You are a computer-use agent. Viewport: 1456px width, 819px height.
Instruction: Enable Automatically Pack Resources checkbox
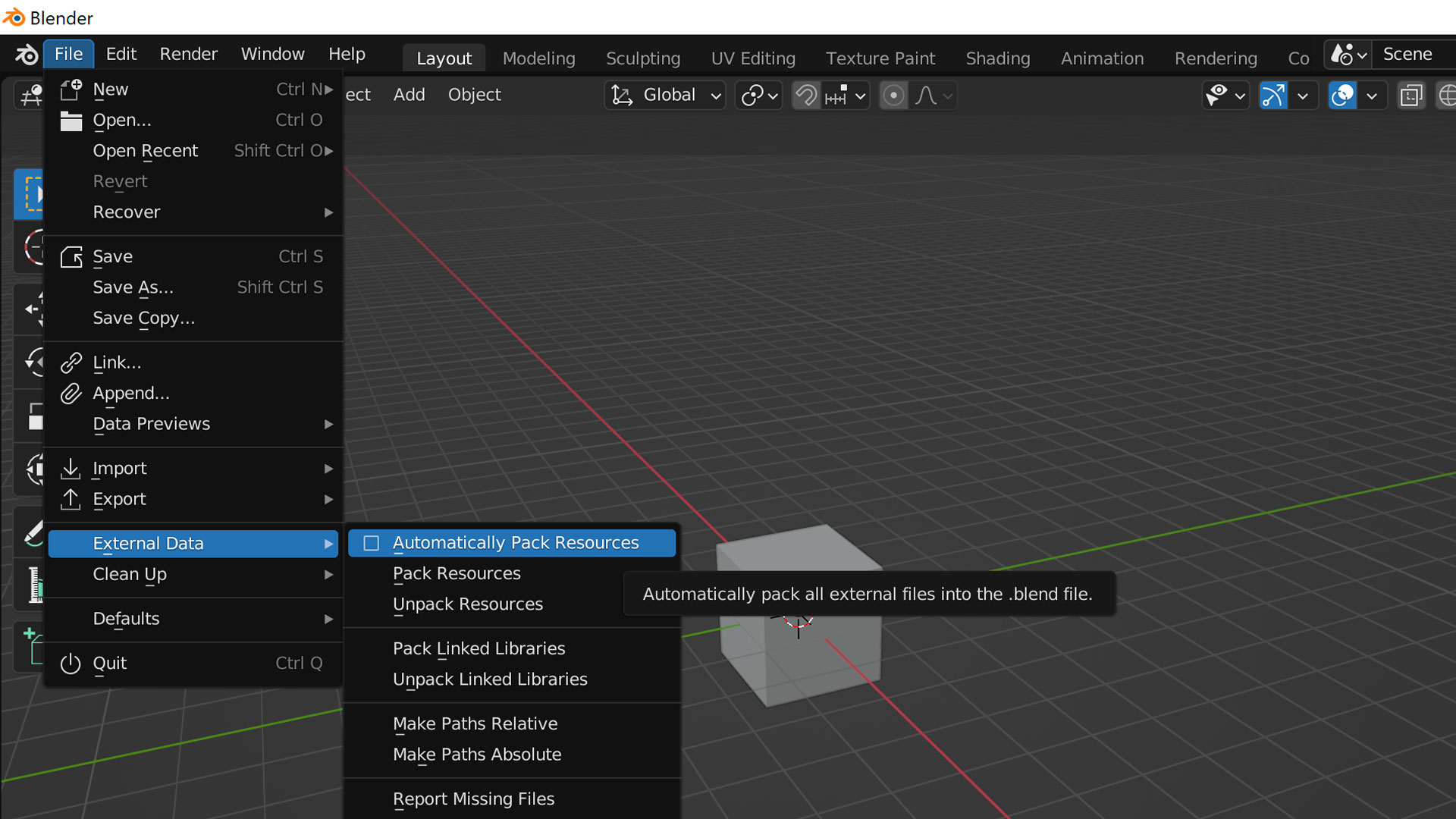pyautogui.click(x=371, y=543)
